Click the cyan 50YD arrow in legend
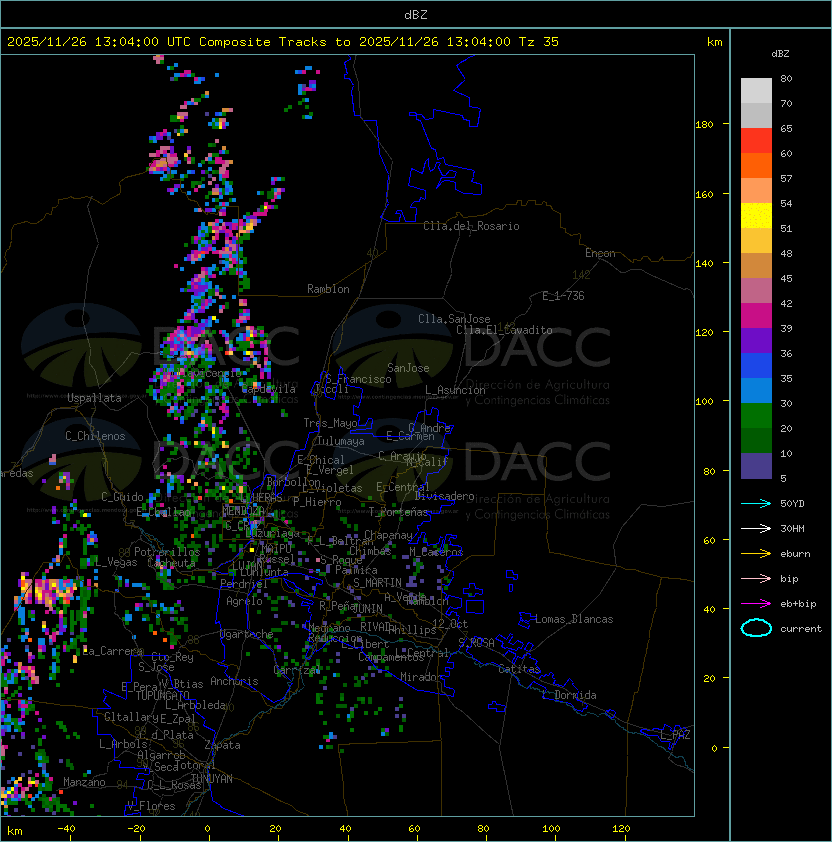832x842 pixels. (756, 504)
